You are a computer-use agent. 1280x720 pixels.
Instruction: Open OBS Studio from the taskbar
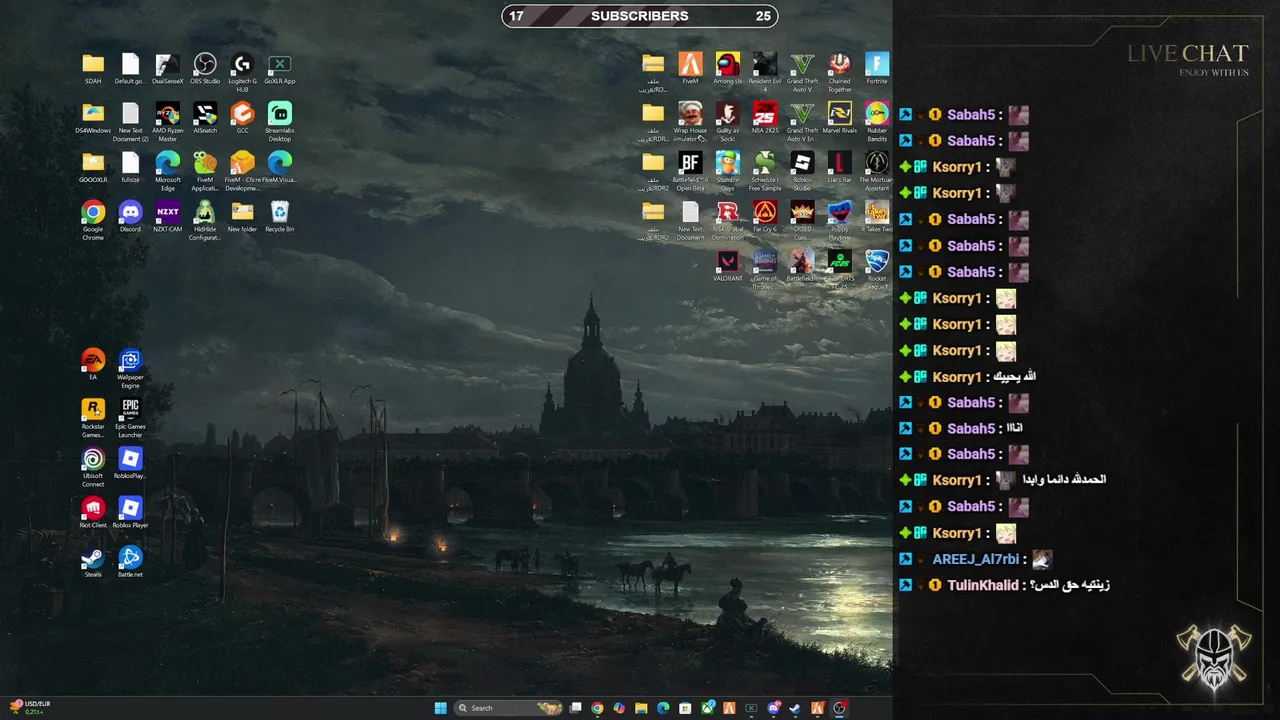(x=839, y=708)
